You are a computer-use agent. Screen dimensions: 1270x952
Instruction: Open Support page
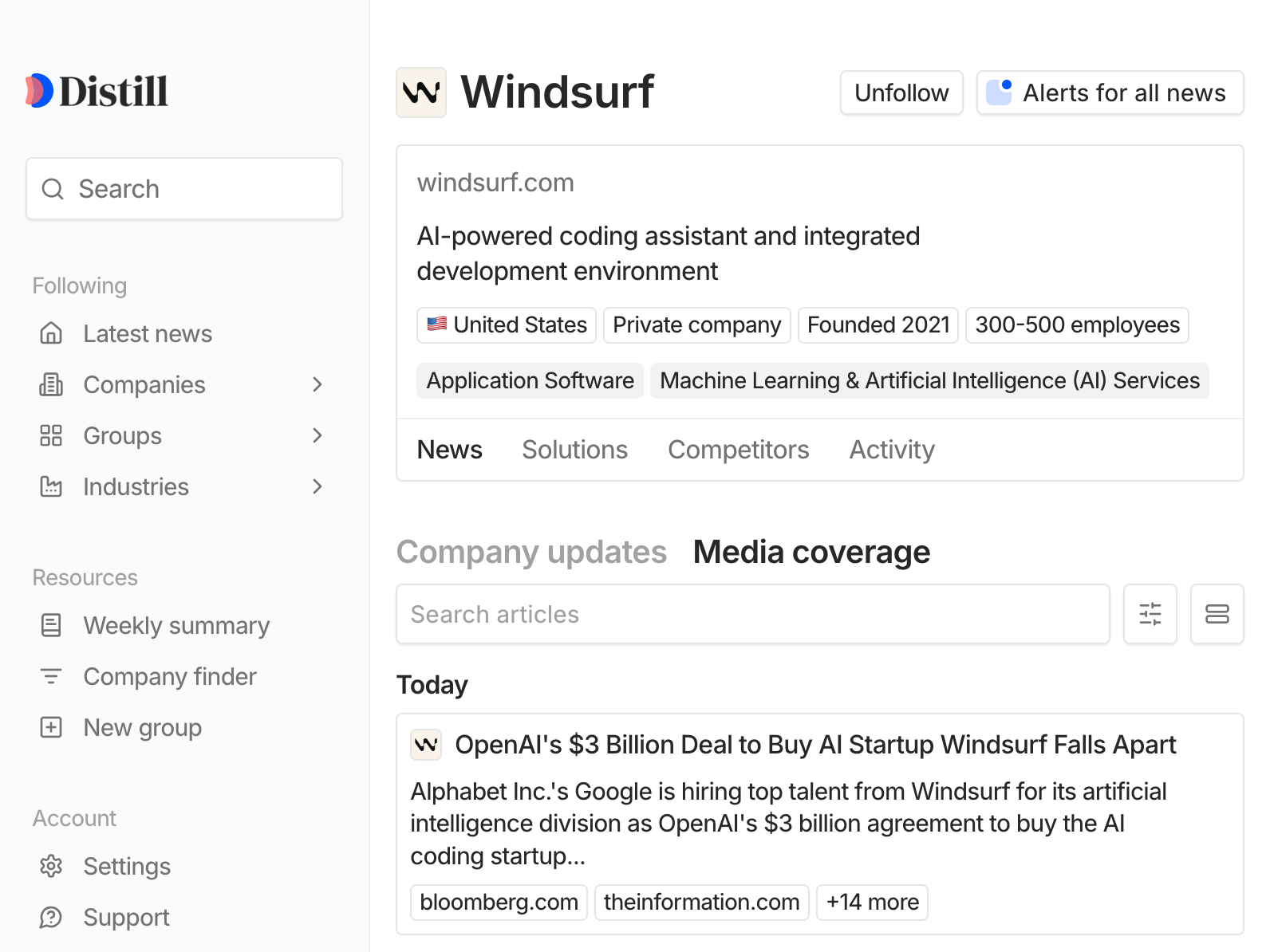126,917
